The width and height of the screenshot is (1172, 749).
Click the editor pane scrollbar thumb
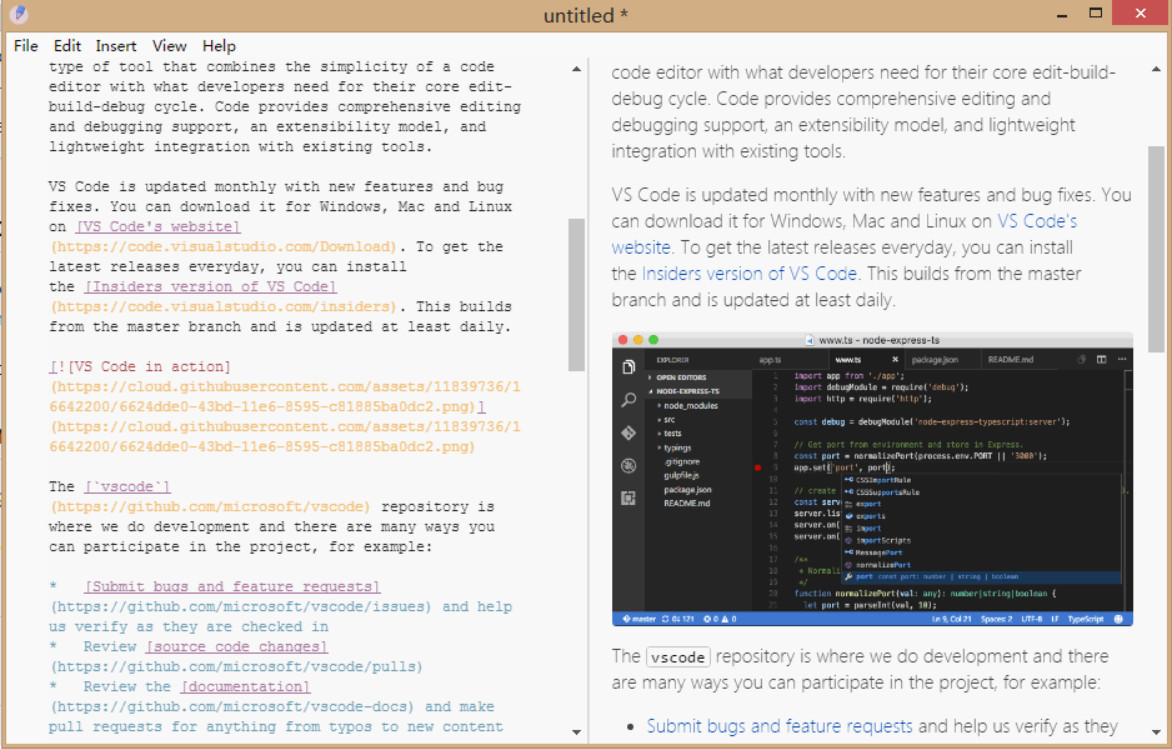coord(576,295)
